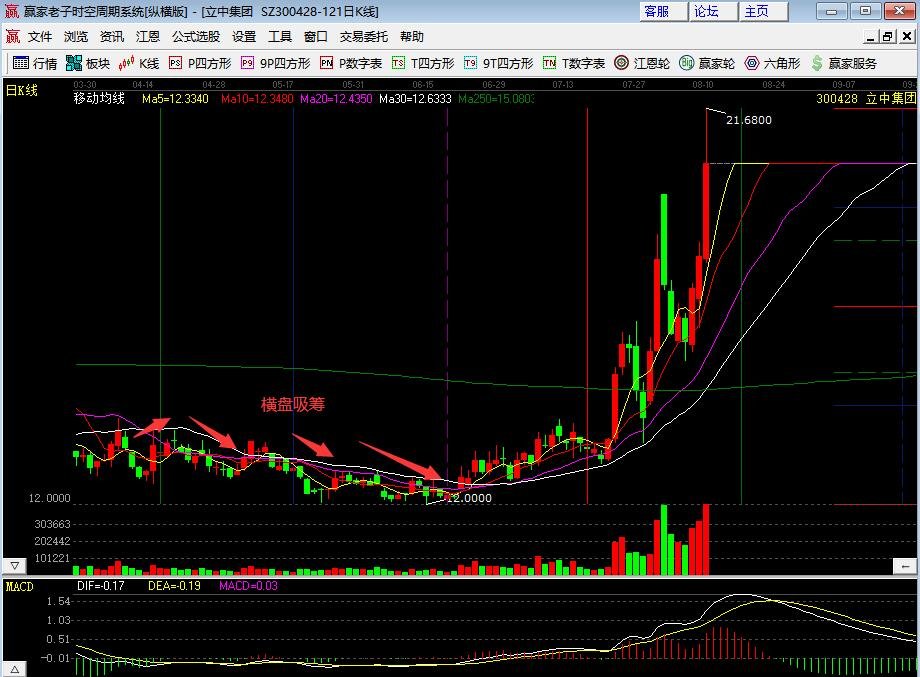Click the 日K线 period label
Image resolution: width=920 pixels, height=677 pixels.
(22, 91)
